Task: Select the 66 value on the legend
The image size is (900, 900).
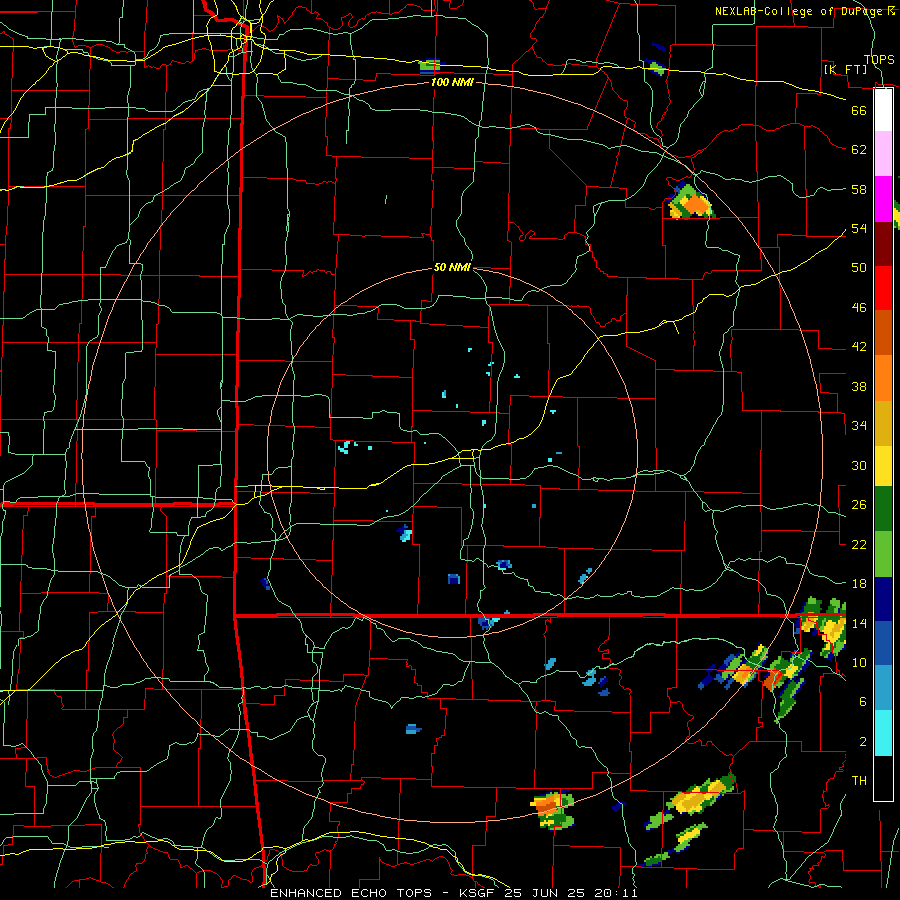Action: 859,110
